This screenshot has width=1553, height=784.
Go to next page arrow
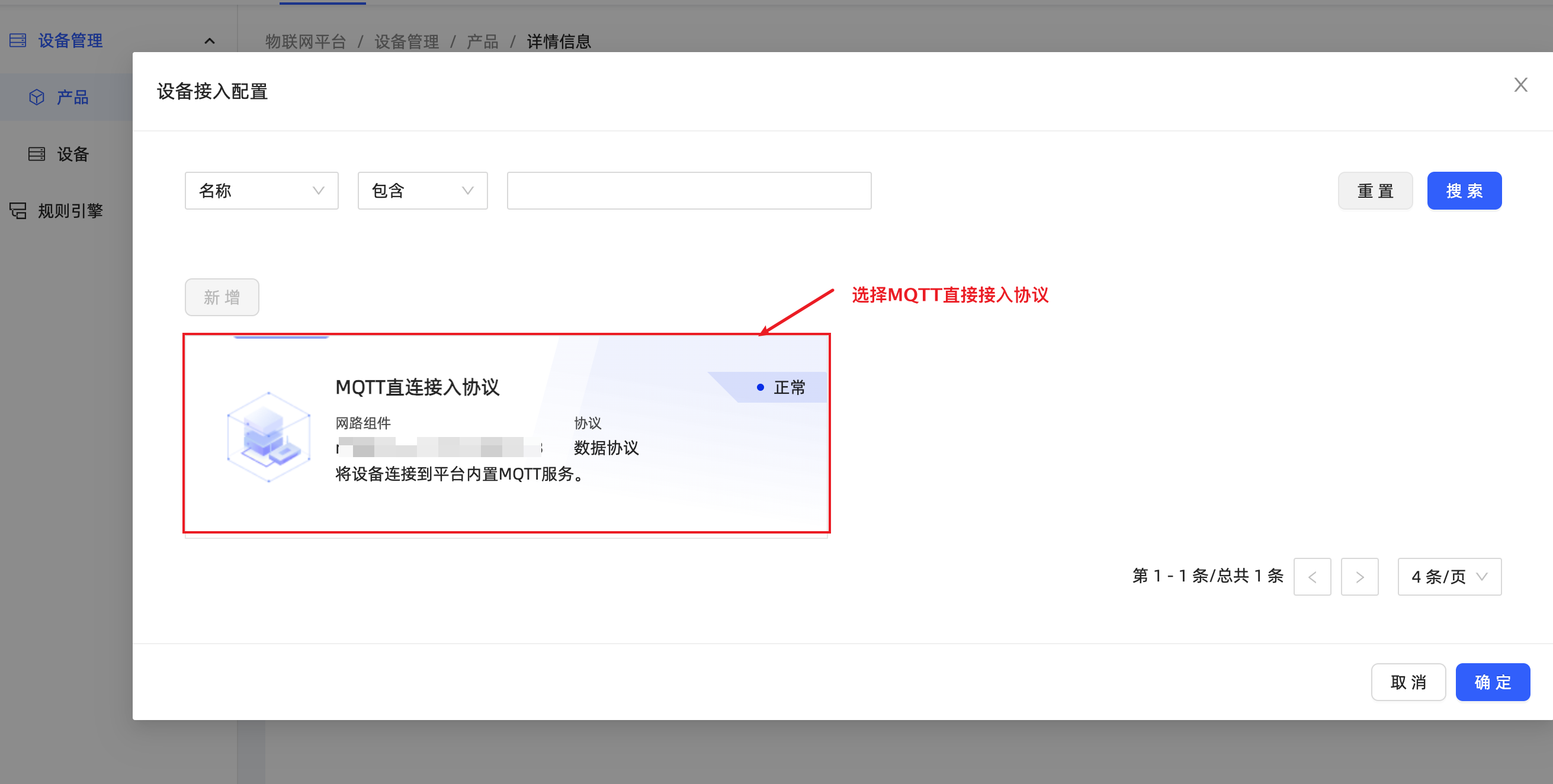pyautogui.click(x=1359, y=577)
